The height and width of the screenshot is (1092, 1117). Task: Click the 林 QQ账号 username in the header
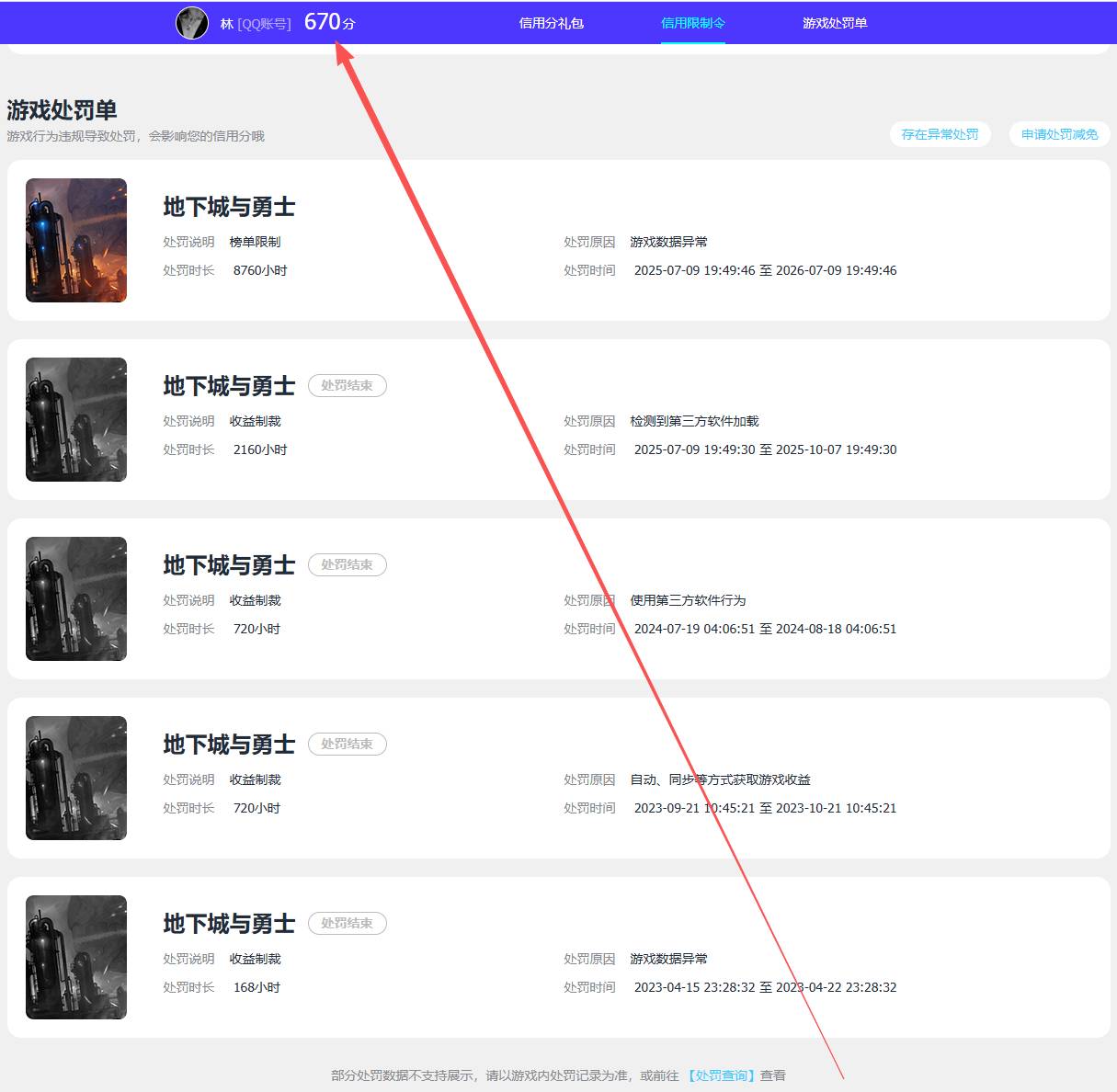pos(255,24)
